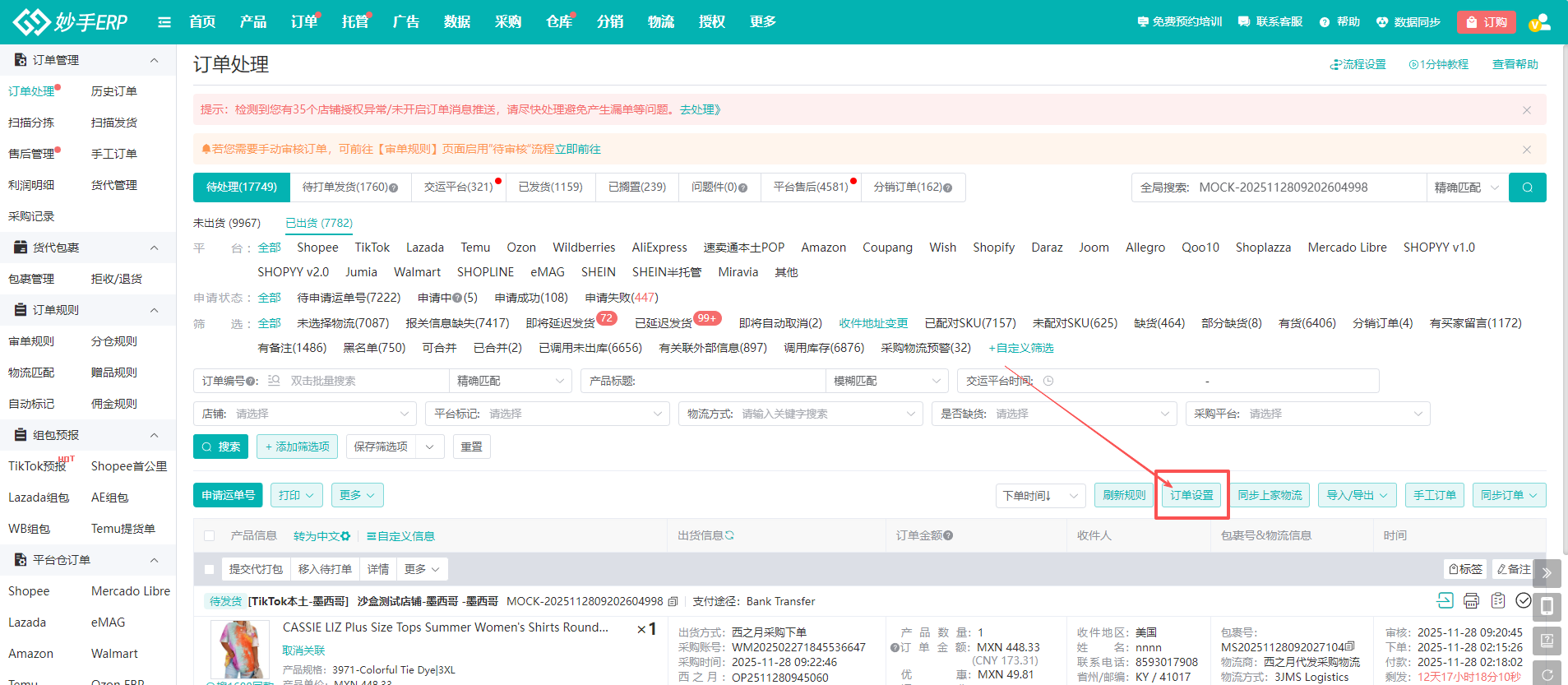
Task: Click the 重置 button
Action: click(x=471, y=447)
